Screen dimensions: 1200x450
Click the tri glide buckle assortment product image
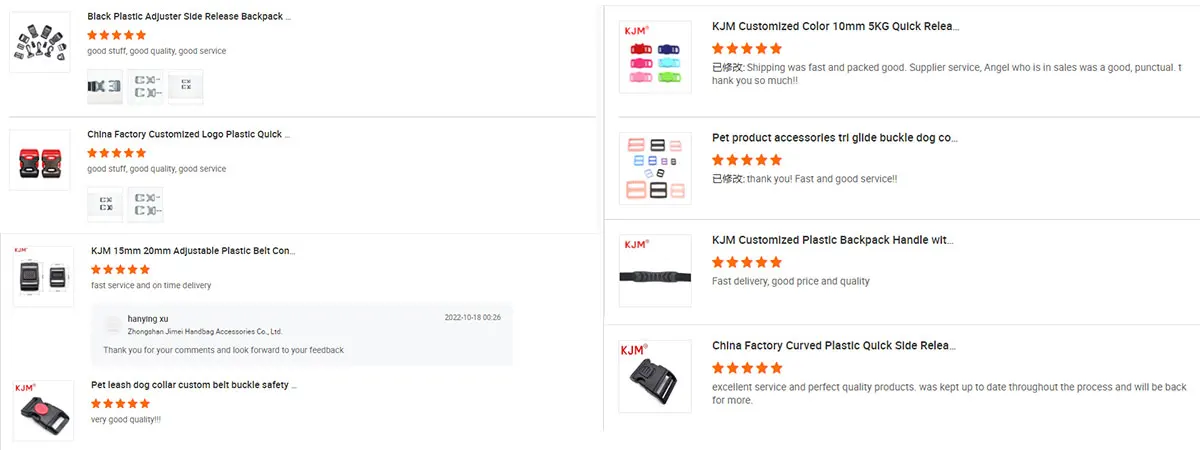pyautogui.click(x=655, y=167)
